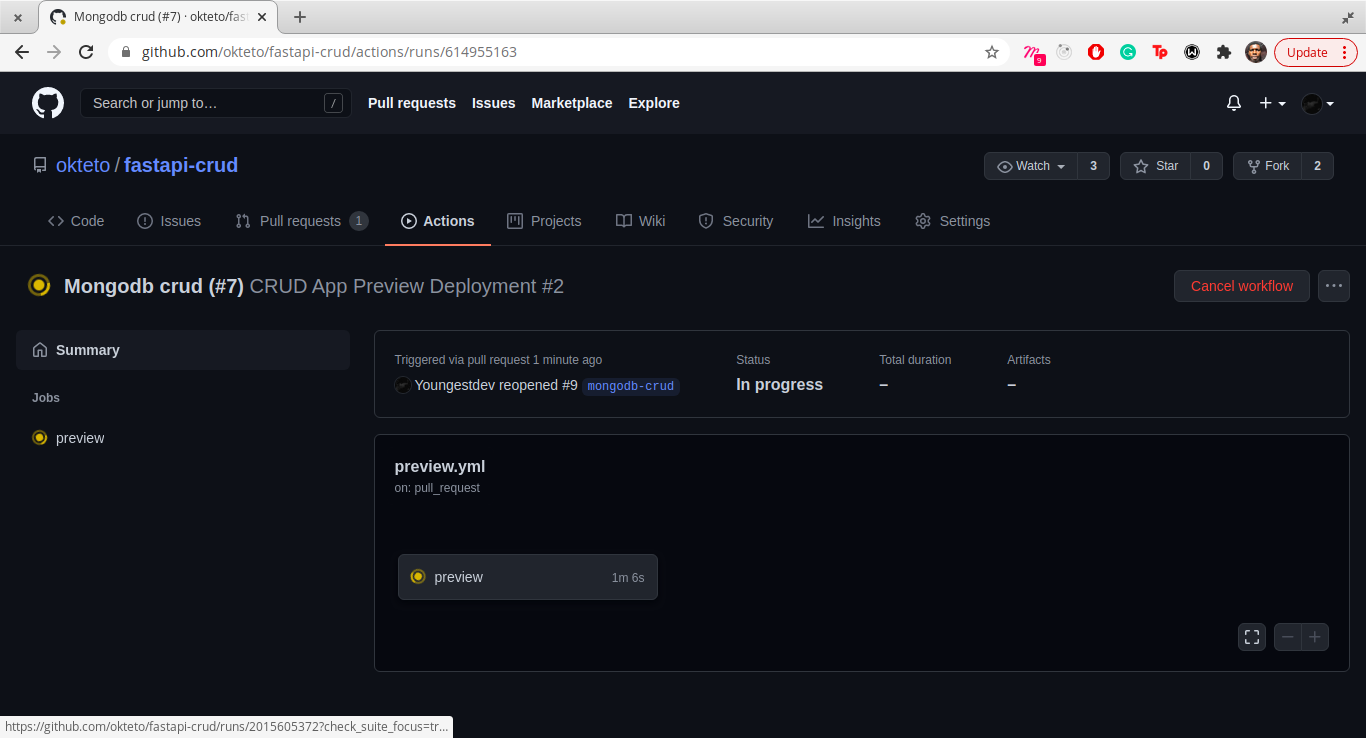This screenshot has width=1366, height=738.
Task: Open the Wiki tab
Action: click(640, 221)
